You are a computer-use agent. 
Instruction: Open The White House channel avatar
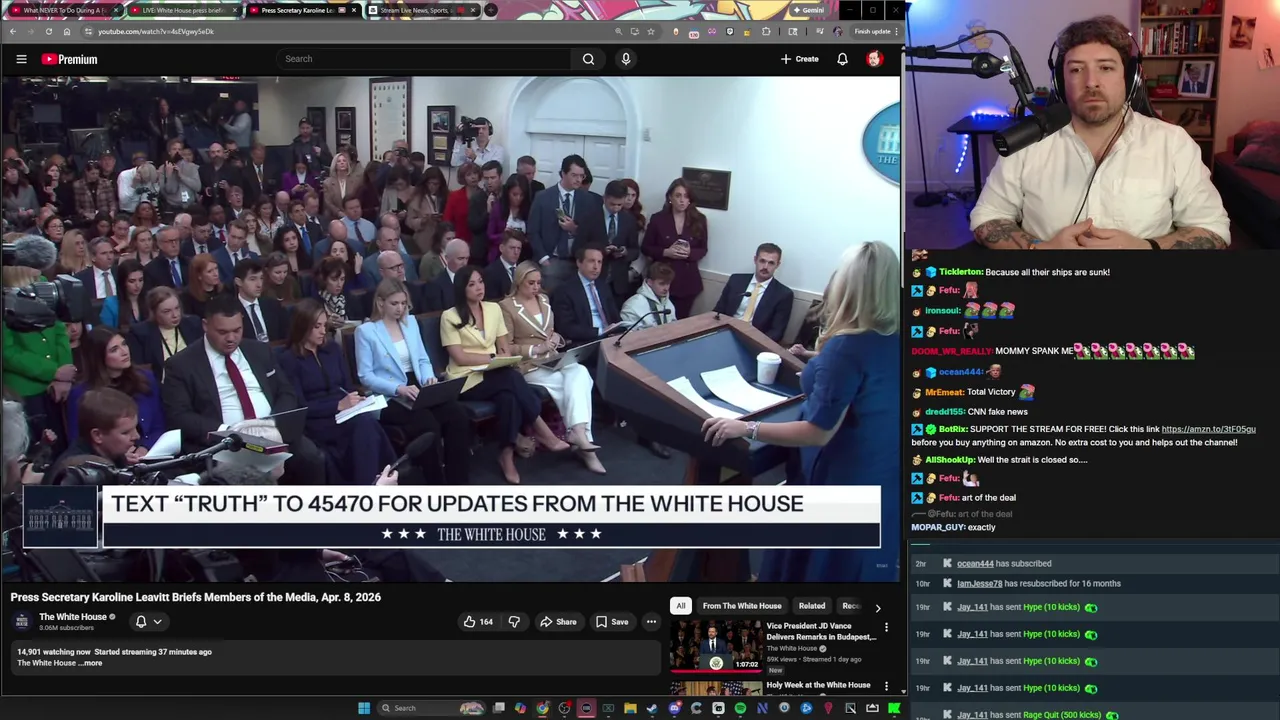point(22,621)
